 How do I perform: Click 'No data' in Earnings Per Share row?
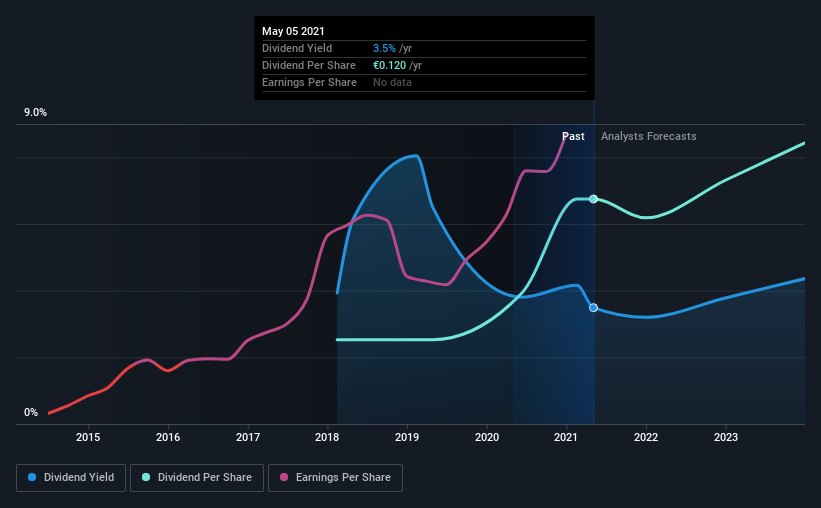tap(392, 82)
